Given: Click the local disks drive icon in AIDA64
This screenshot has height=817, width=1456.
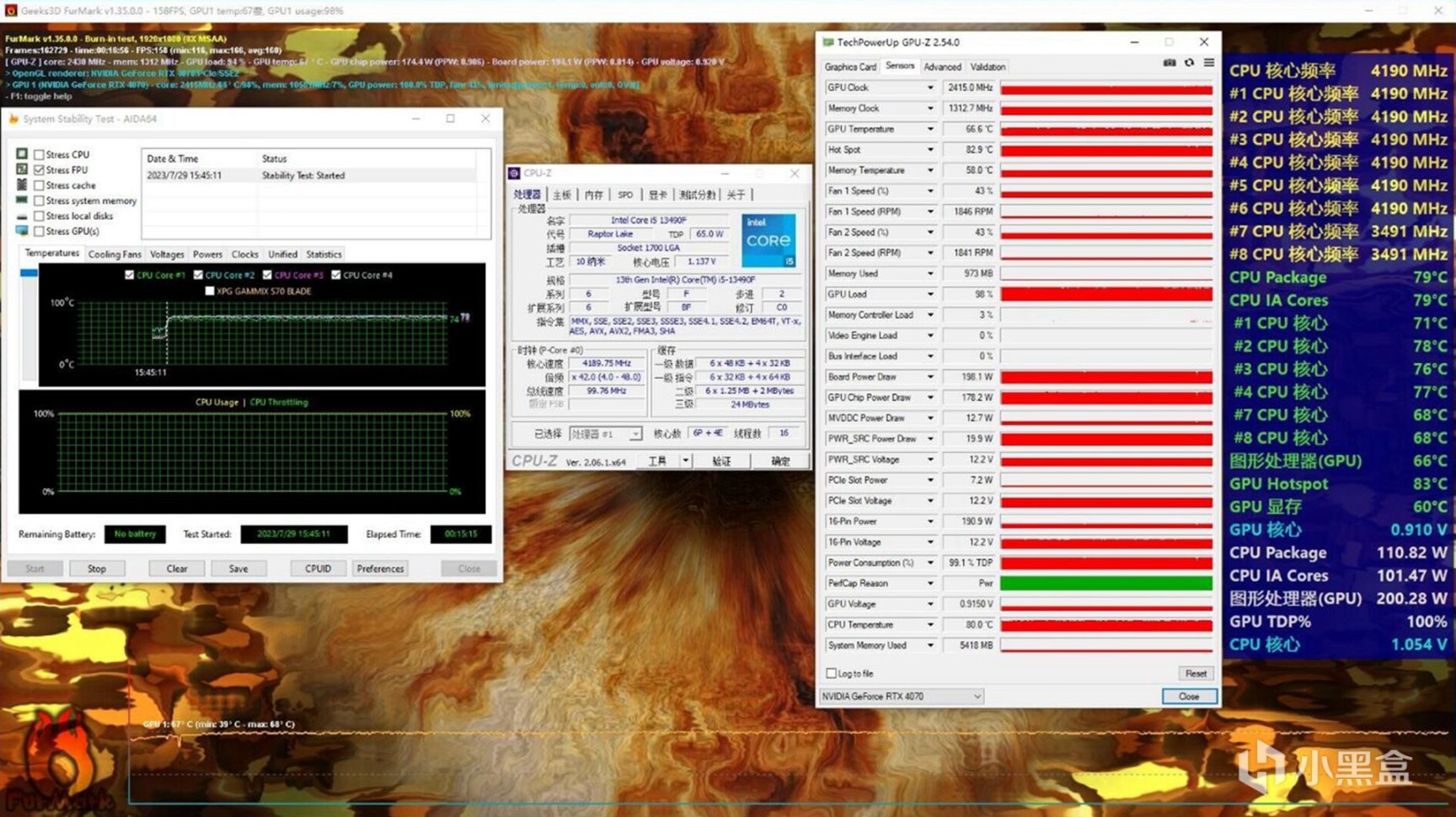Looking at the screenshot, I should coord(22,216).
